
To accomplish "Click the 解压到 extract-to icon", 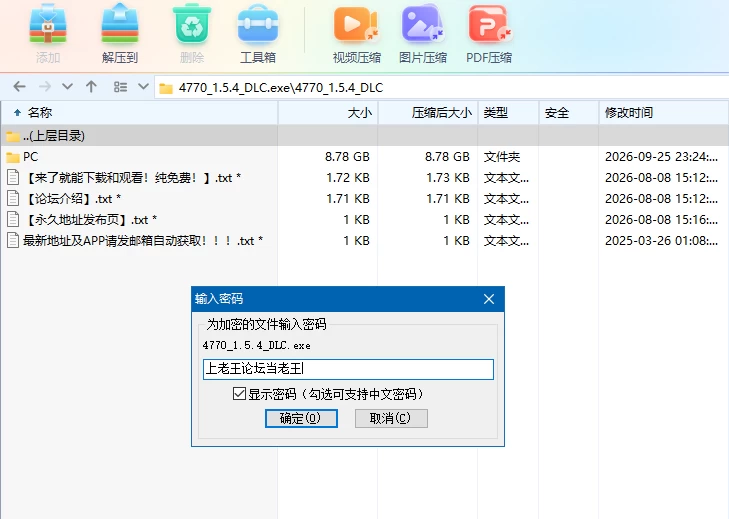I will coord(120,24).
